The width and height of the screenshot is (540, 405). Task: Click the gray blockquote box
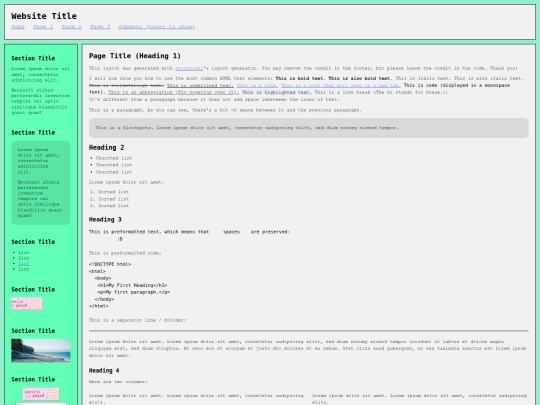(x=309, y=128)
